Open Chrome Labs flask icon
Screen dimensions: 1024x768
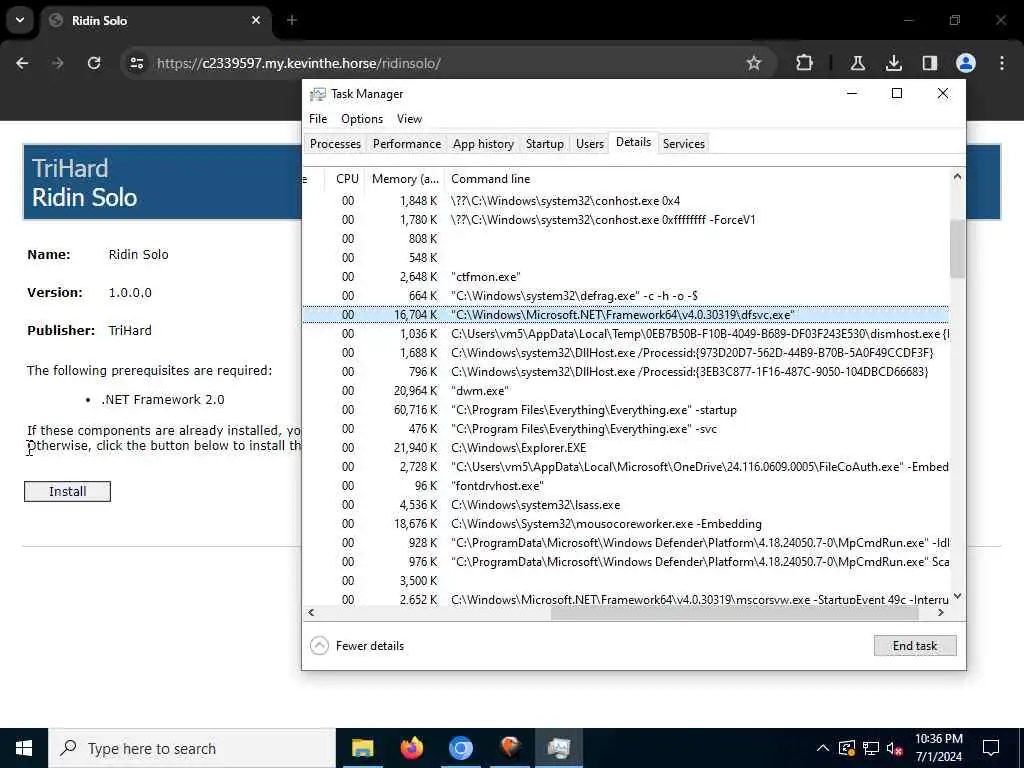(x=857, y=63)
